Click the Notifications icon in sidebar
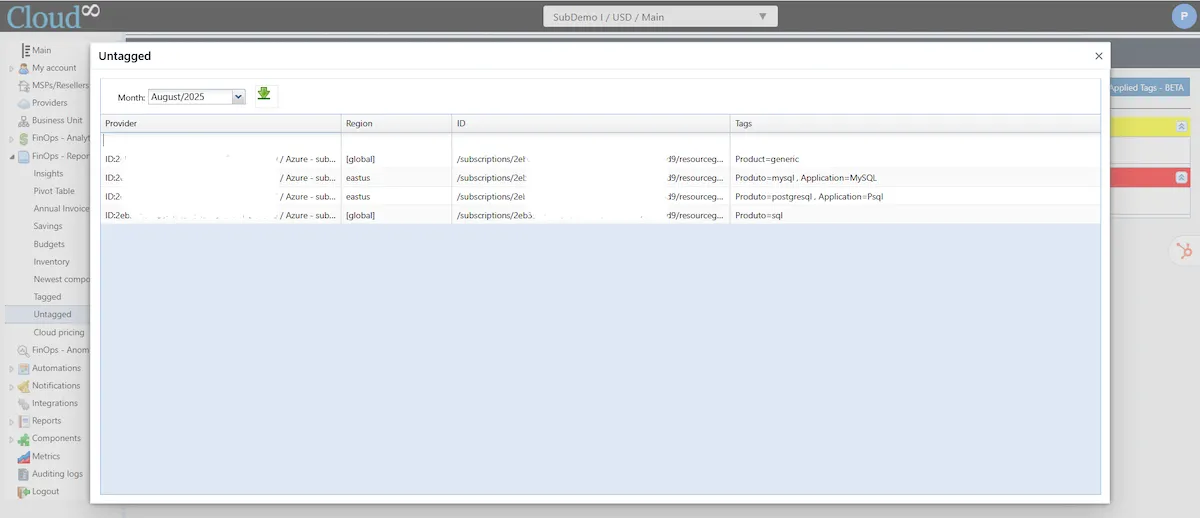Screen dimensions: 1200x518 [x=24, y=386]
